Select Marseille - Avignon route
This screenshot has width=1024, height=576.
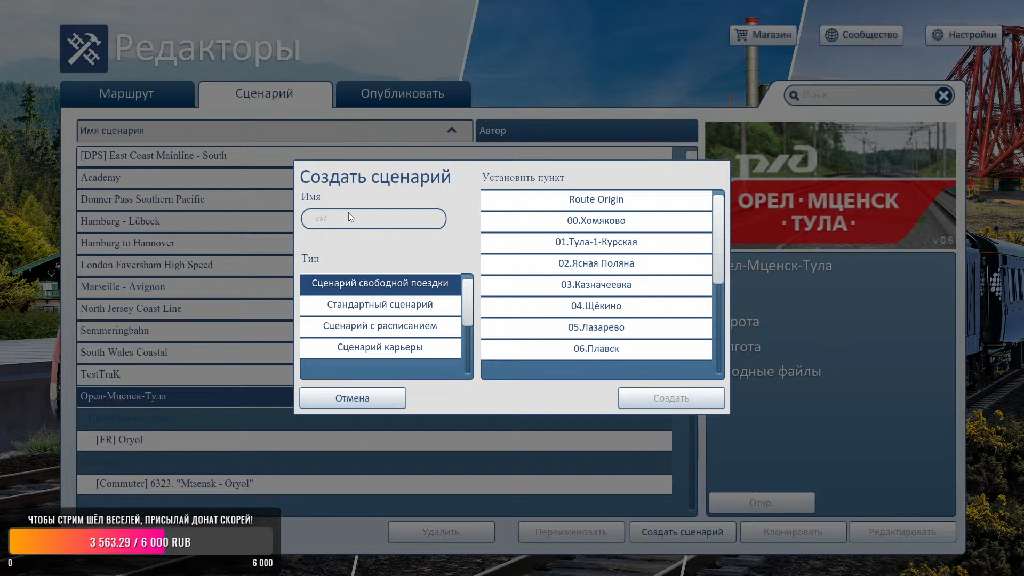point(185,287)
